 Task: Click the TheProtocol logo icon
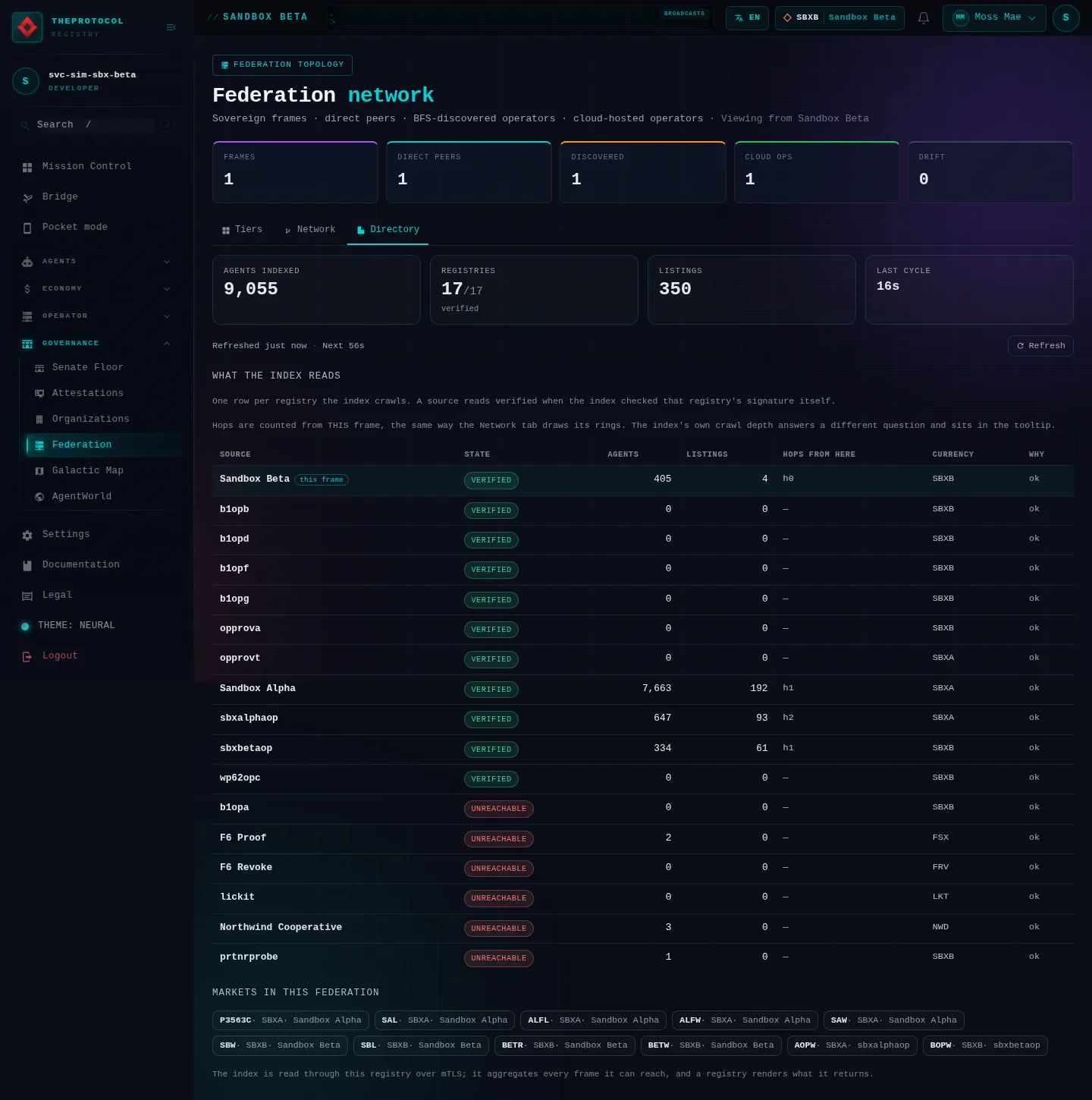[27, 27]
